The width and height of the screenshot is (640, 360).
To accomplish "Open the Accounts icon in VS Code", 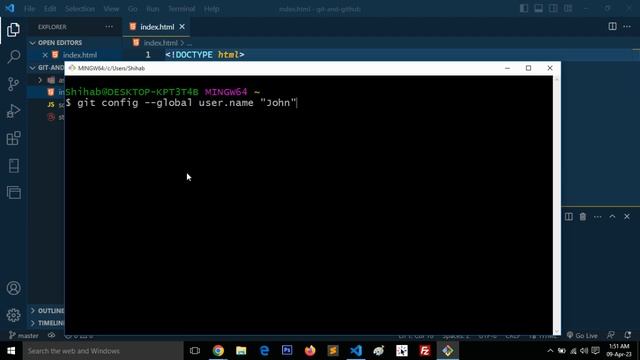I will tap(13, 288).
